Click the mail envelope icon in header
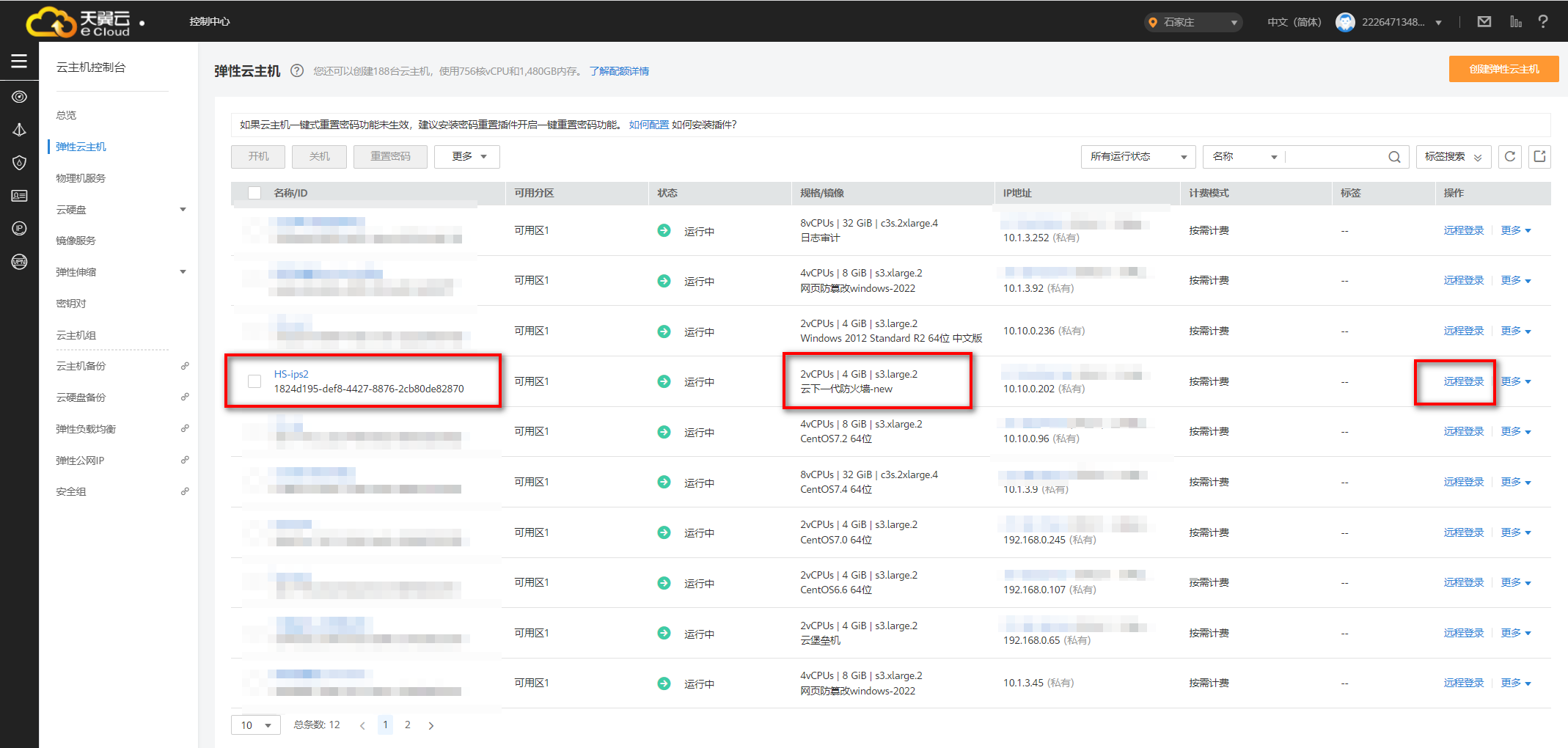This screenshot has width=1568, height=748. (x=1484, y=22)
